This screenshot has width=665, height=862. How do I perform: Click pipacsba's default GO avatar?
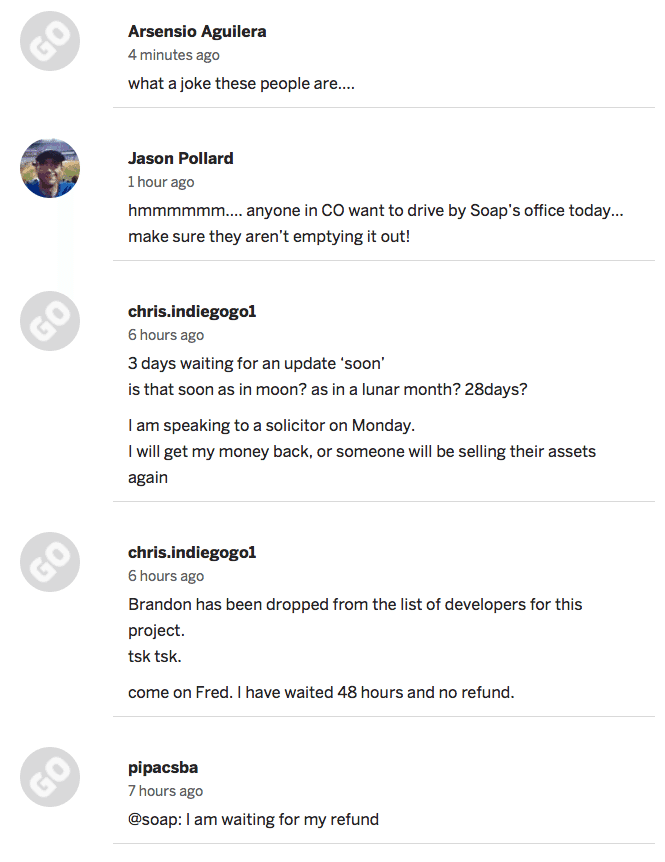(x=50, y=777)
